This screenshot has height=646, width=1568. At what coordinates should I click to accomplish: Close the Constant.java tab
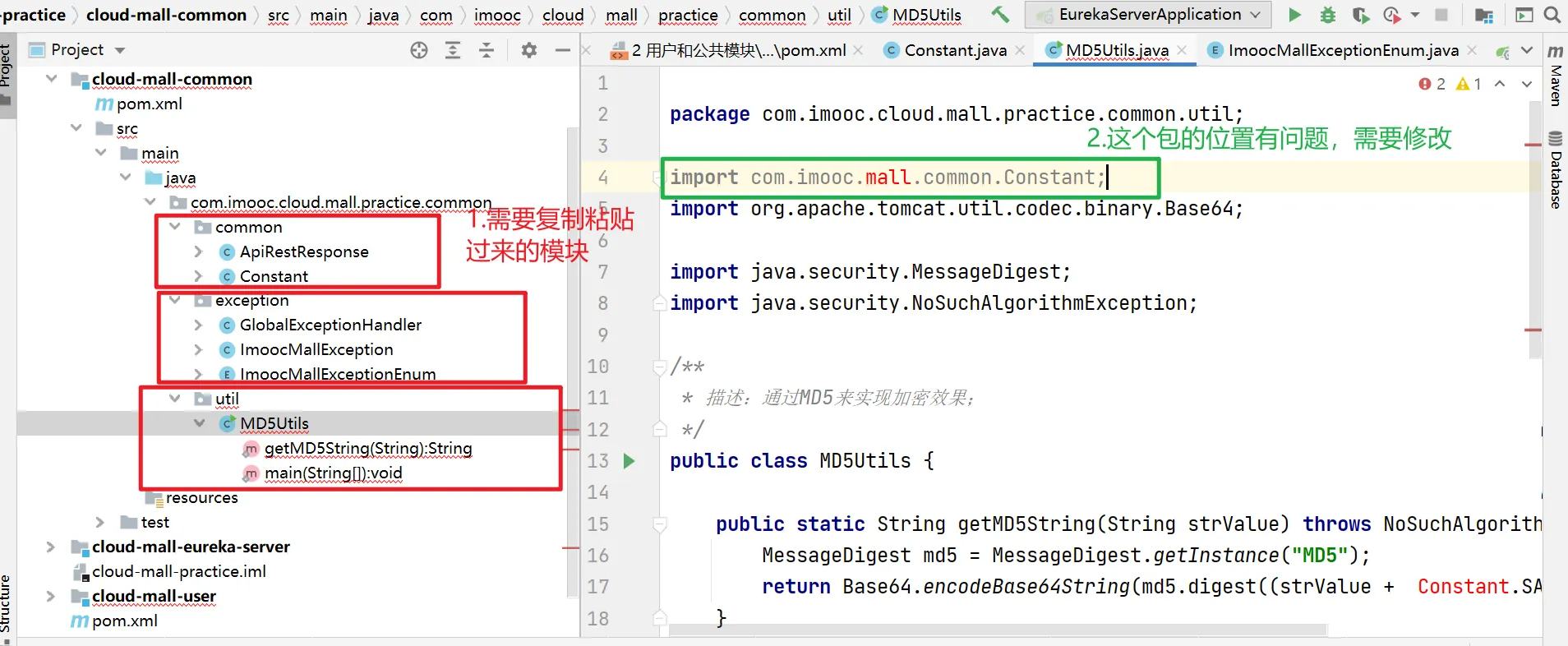(x=1020, y=50)
